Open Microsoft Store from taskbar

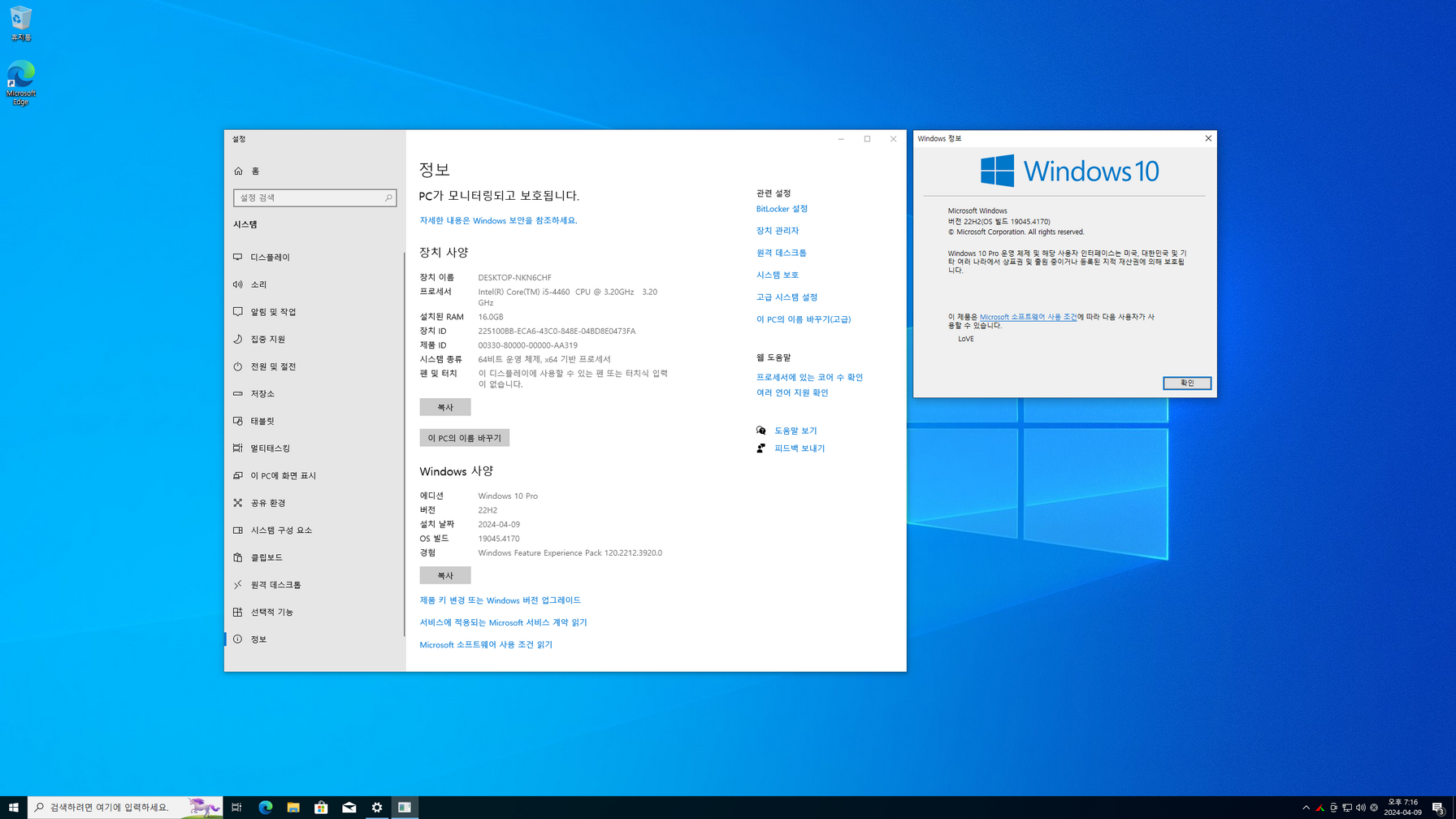click(321, 807)
